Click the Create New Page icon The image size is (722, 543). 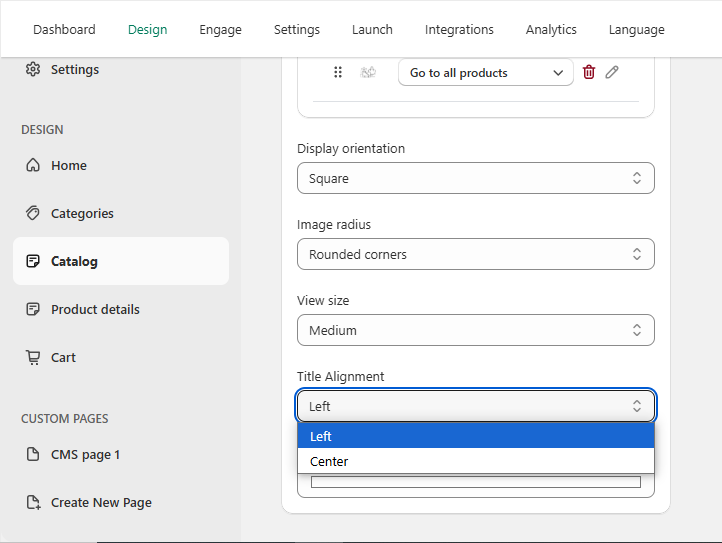coord(33,502)
